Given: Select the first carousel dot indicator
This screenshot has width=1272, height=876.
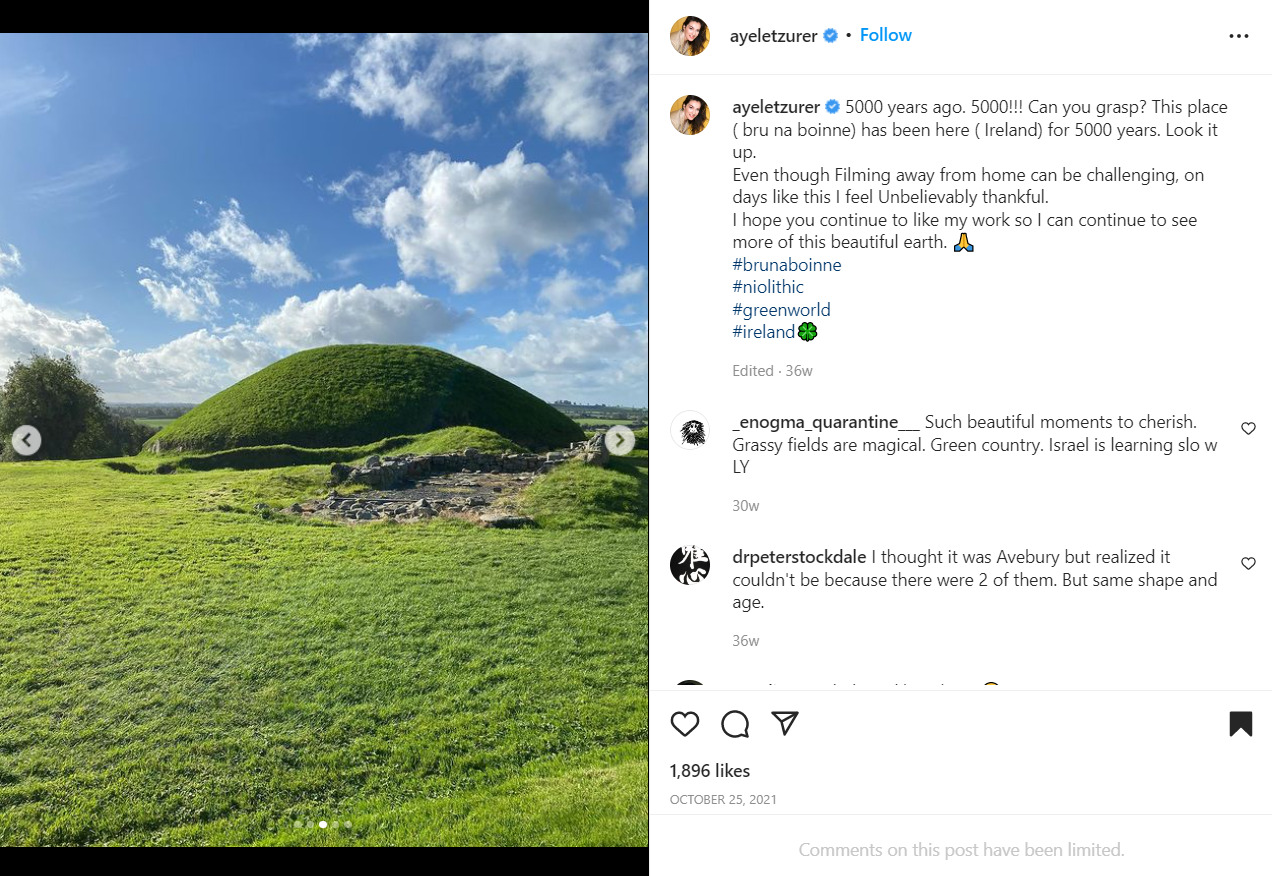Looking at the screenshot, I should (x=297, y=824).
